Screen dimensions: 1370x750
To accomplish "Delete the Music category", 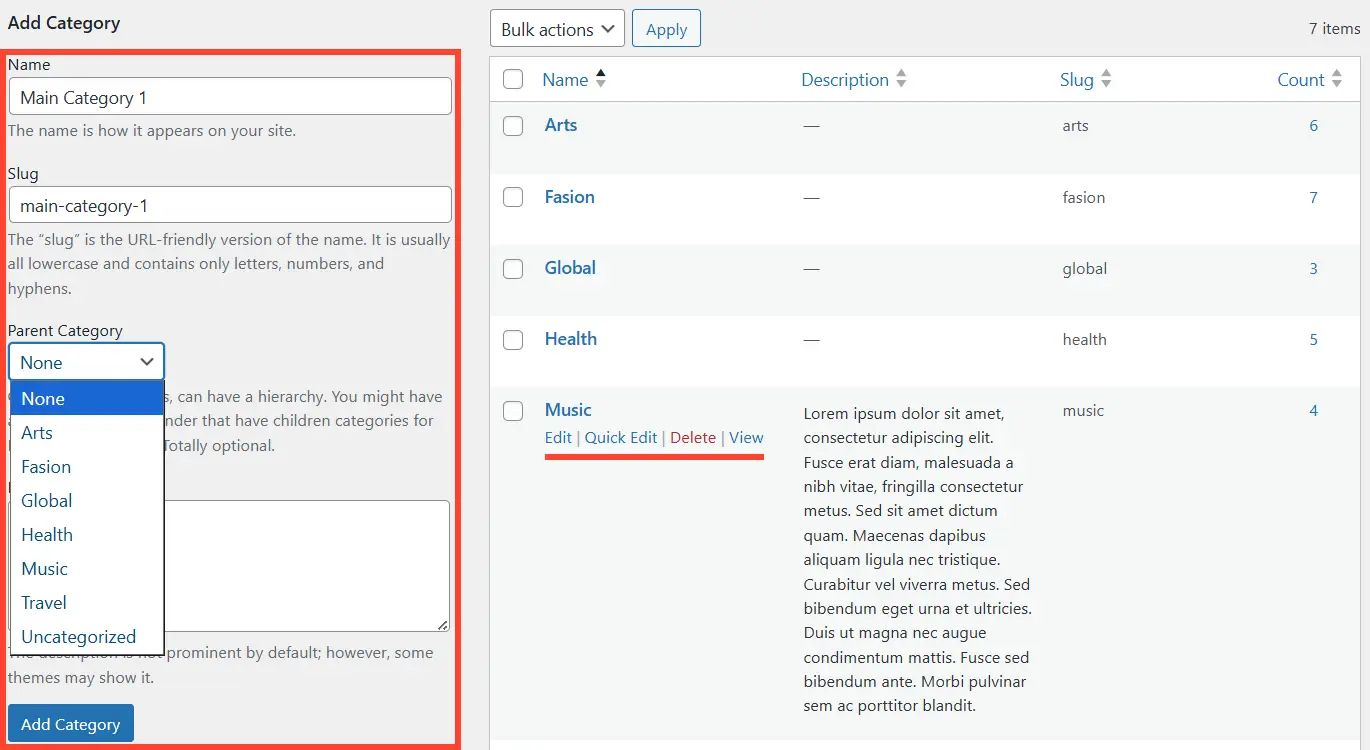I will tap(693, 438).
